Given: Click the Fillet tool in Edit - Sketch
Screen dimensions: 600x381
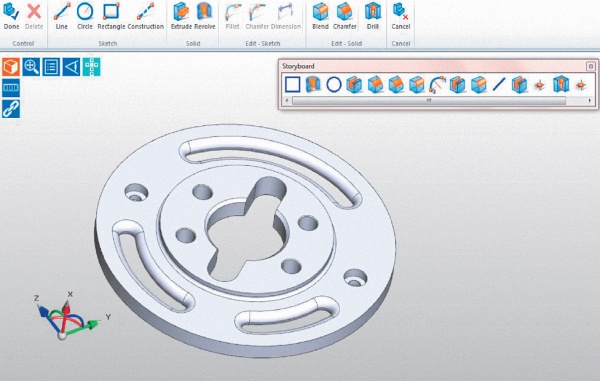Looking at the screenshot, I should click(232, 16).
